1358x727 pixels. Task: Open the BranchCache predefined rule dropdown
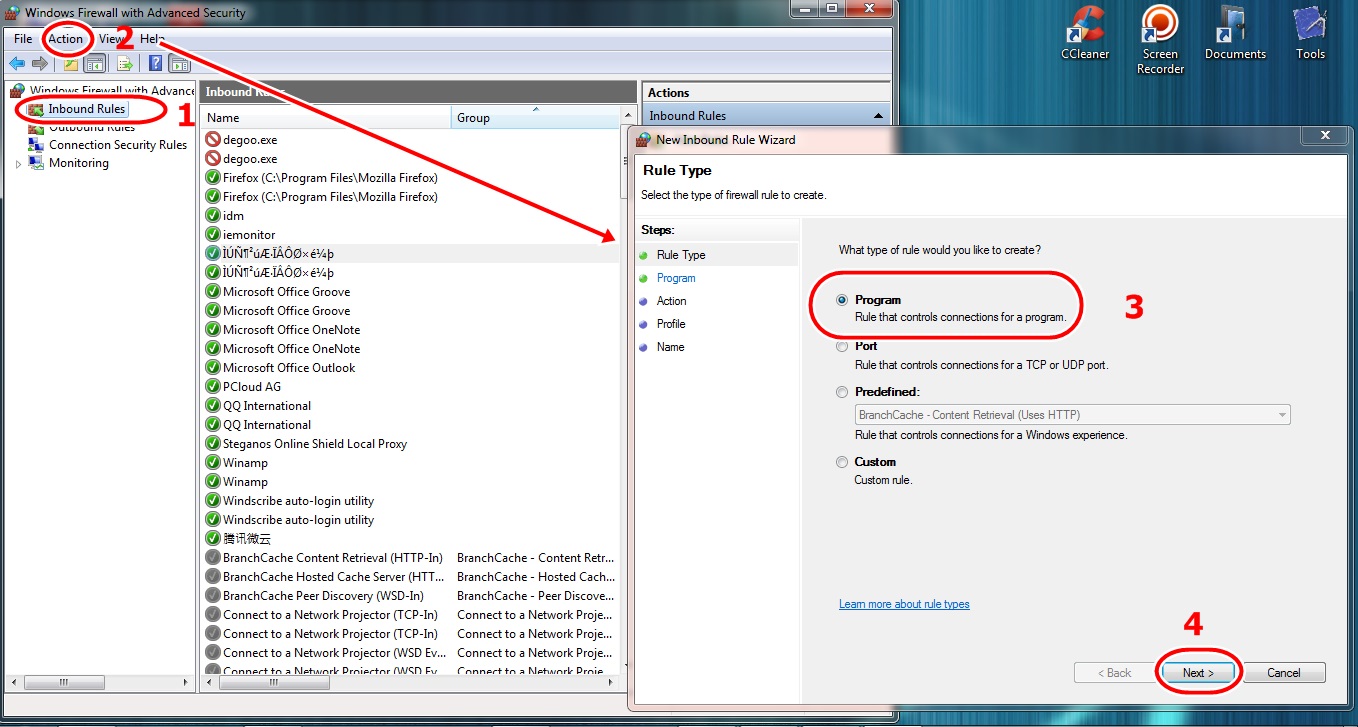click(1072, 415)
